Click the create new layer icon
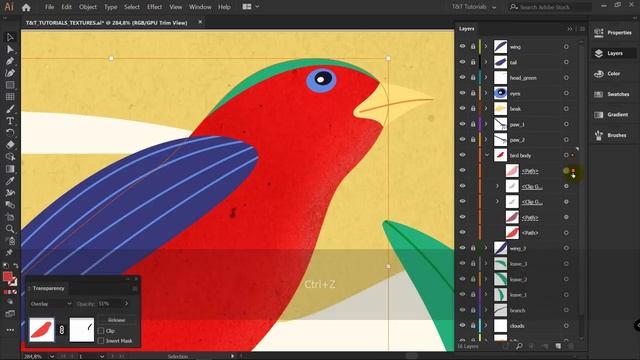The width and height of the screenshot is (640, 360). coord(558,346)
